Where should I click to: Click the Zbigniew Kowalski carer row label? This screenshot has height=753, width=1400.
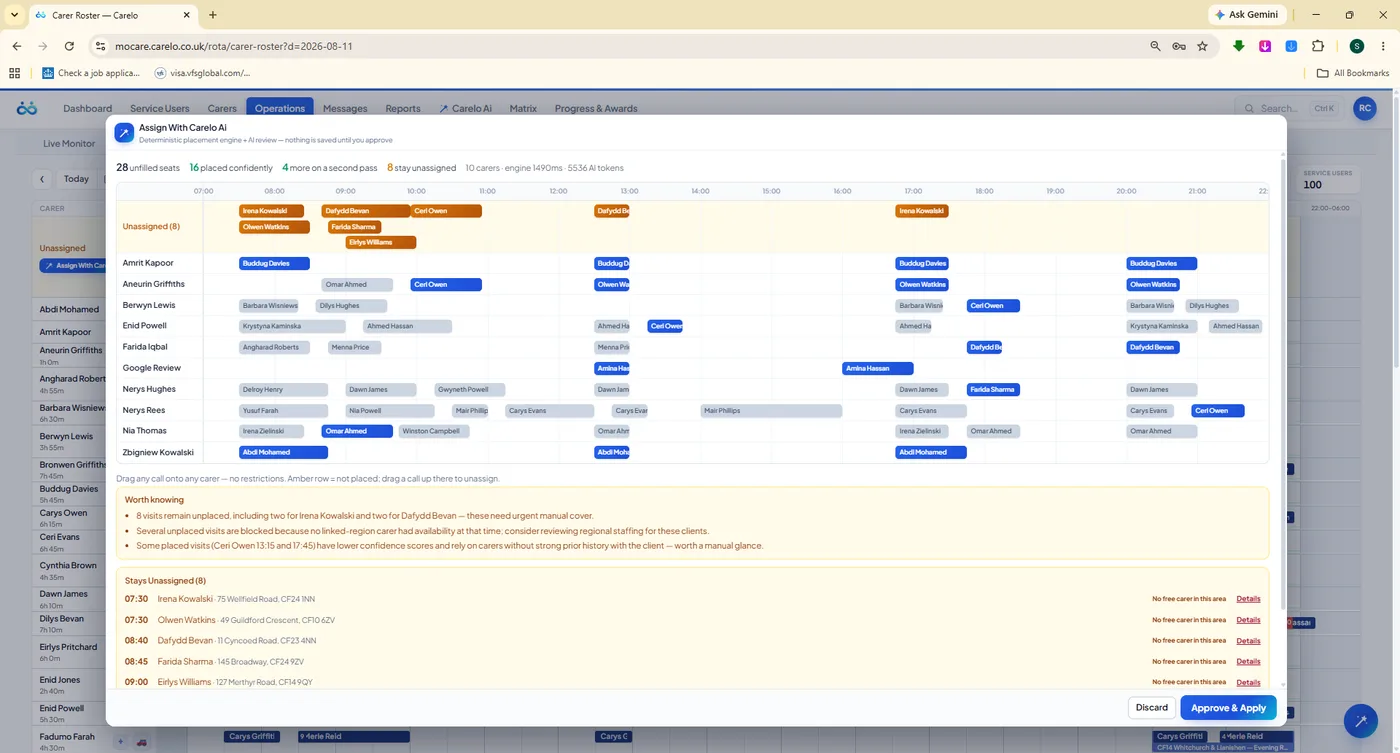[158, 452]
